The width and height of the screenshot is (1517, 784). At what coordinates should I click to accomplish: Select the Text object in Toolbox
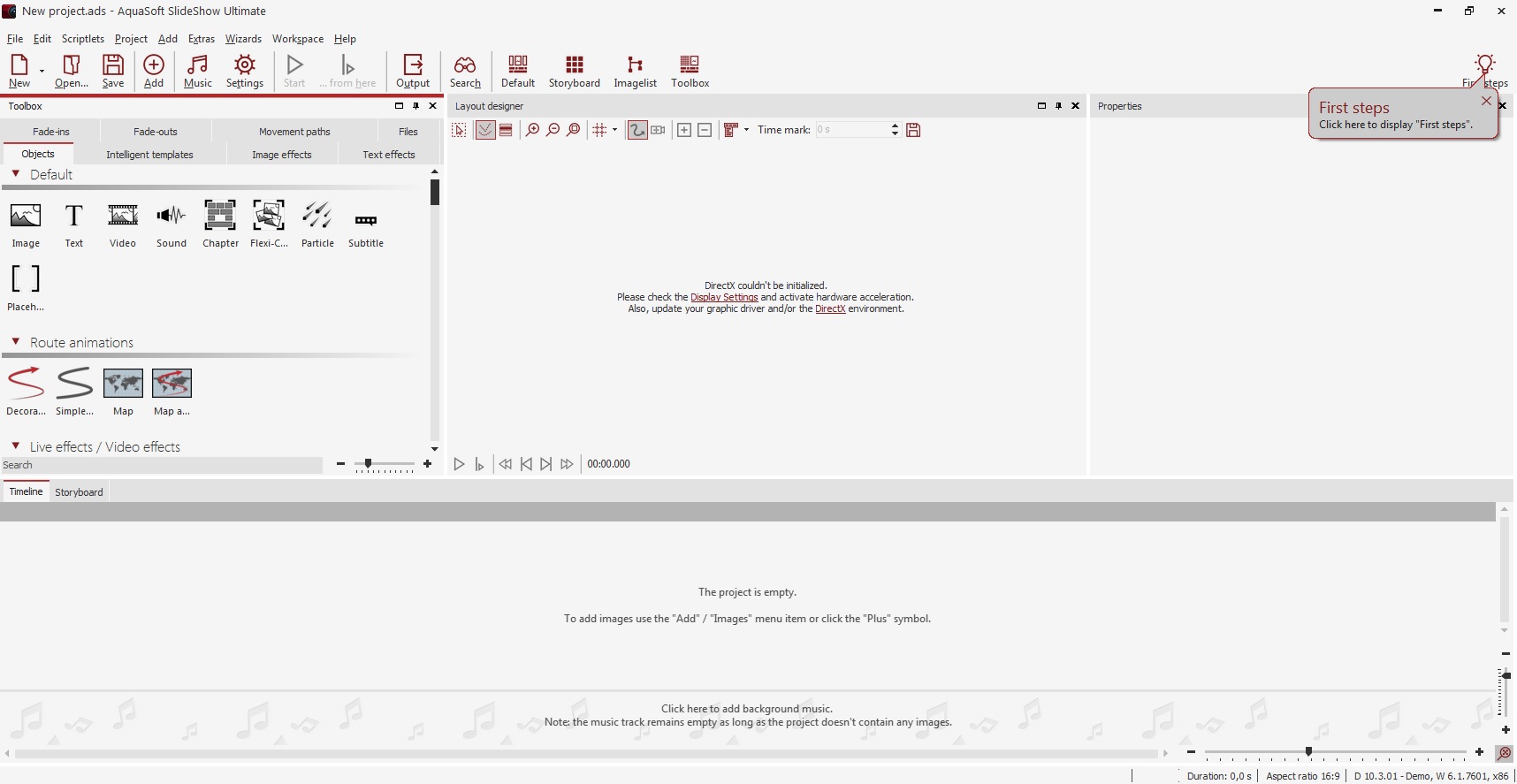[74, 225]
